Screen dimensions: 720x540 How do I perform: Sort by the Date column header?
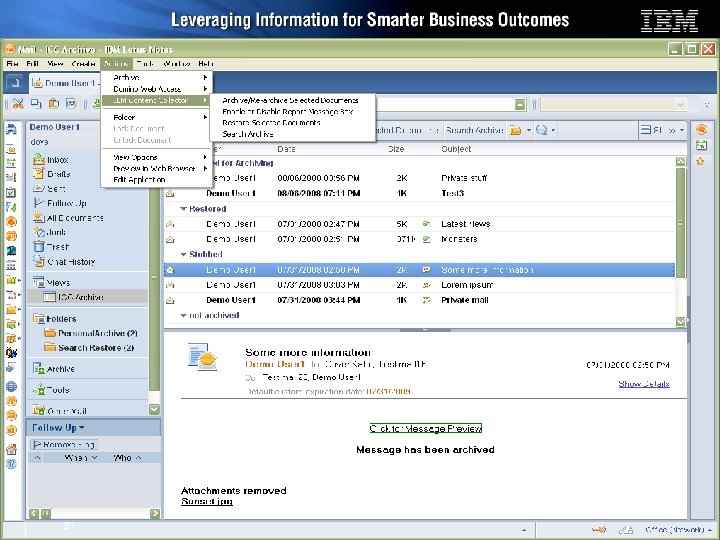[x=286, y=149]
